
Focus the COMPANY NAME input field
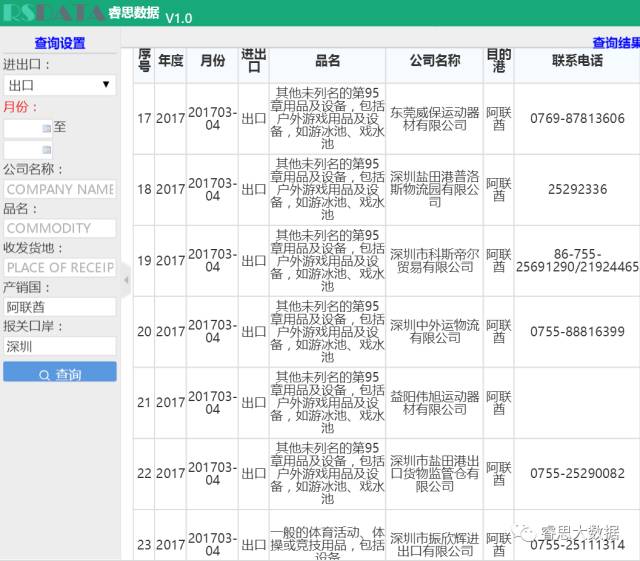click(60, 189)
